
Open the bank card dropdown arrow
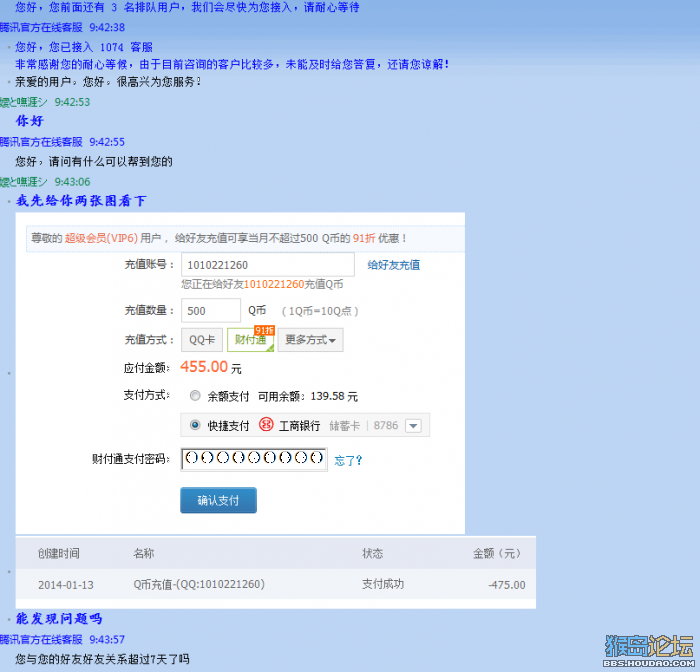pyautogui.click(x=413, y=426)
